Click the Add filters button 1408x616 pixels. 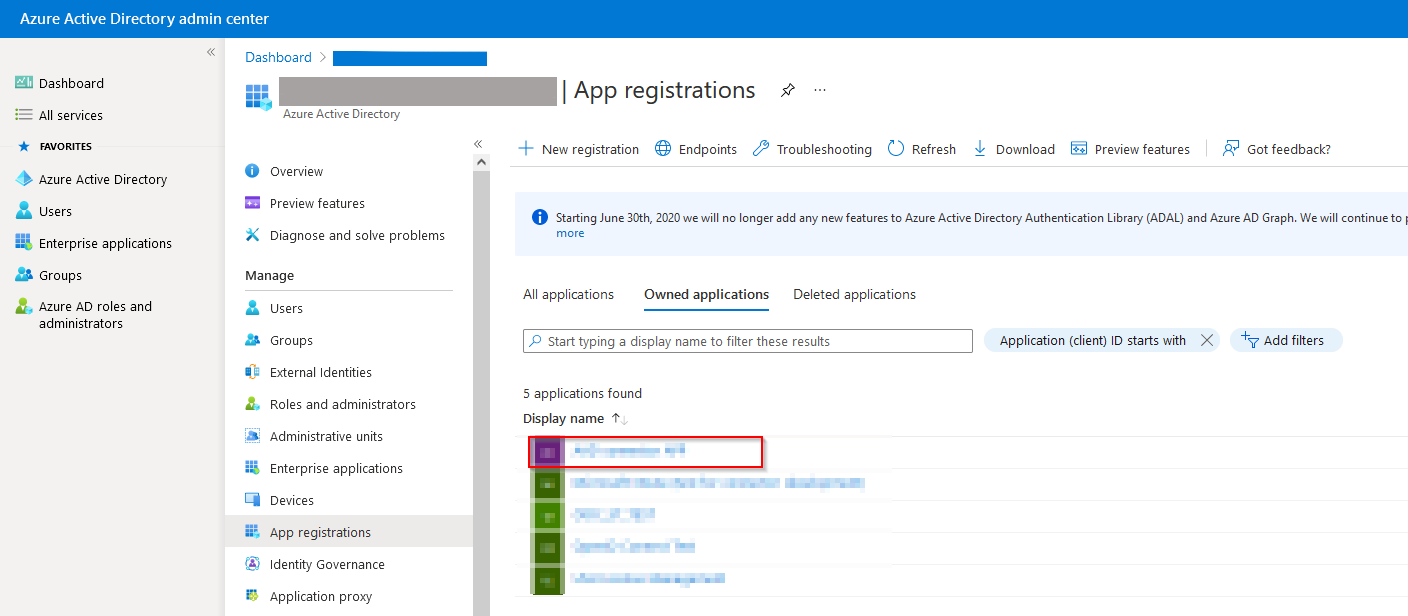click(x=1286, y=340)
